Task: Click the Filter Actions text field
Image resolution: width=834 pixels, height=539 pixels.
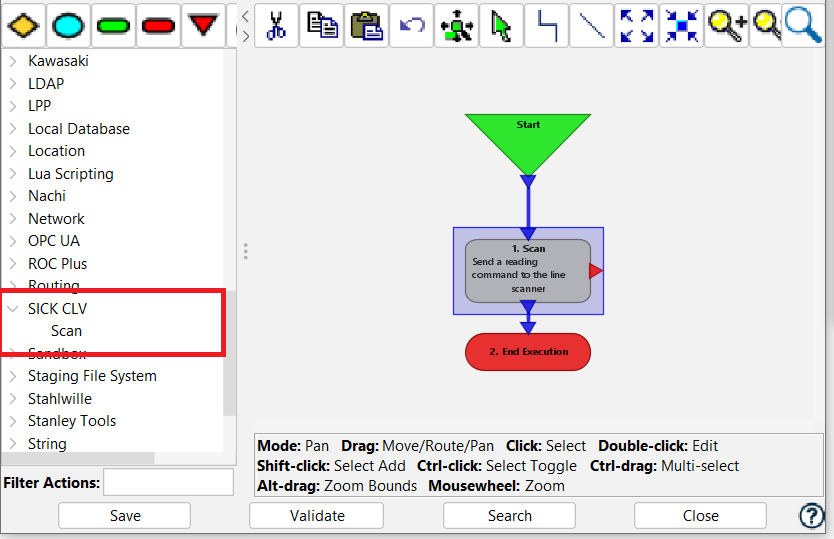Action: pos(168,482)
